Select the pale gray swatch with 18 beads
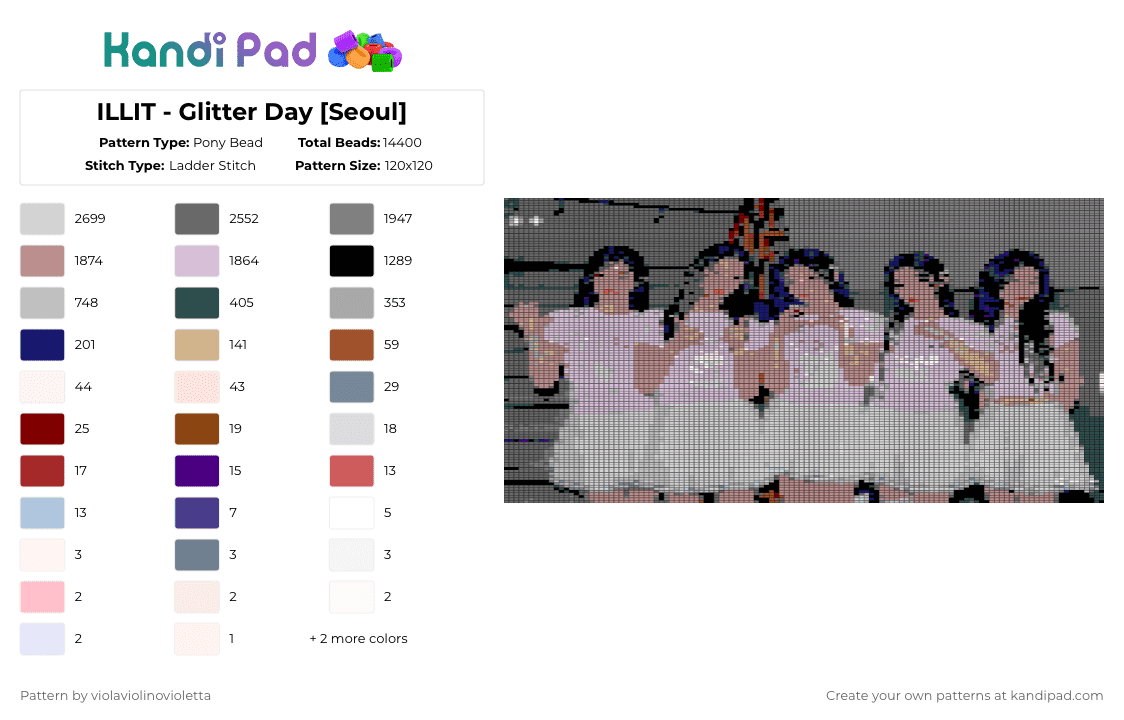 pyautogui.click(x=352, y=429)
